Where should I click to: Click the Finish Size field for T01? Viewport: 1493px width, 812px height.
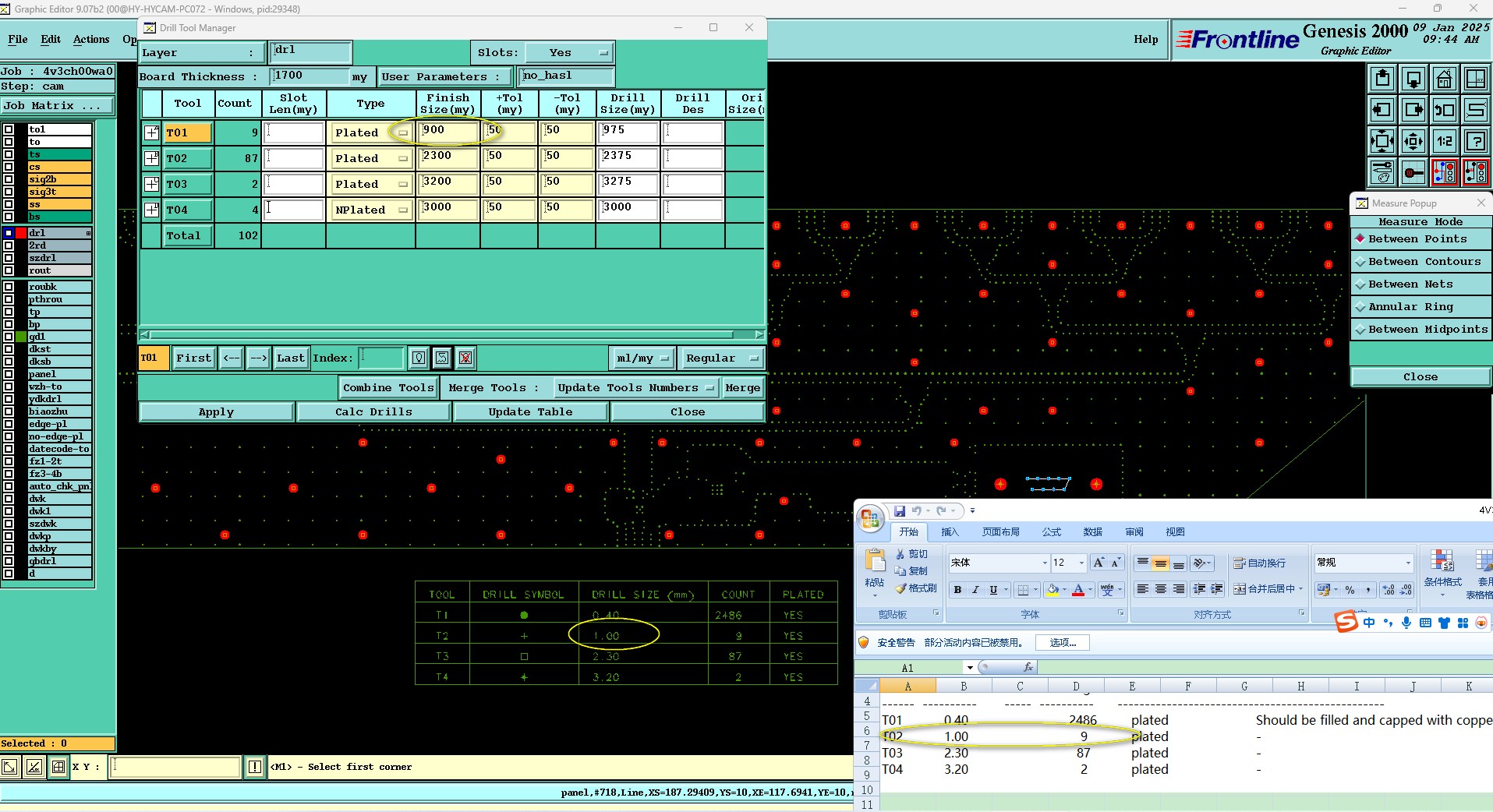448,132
